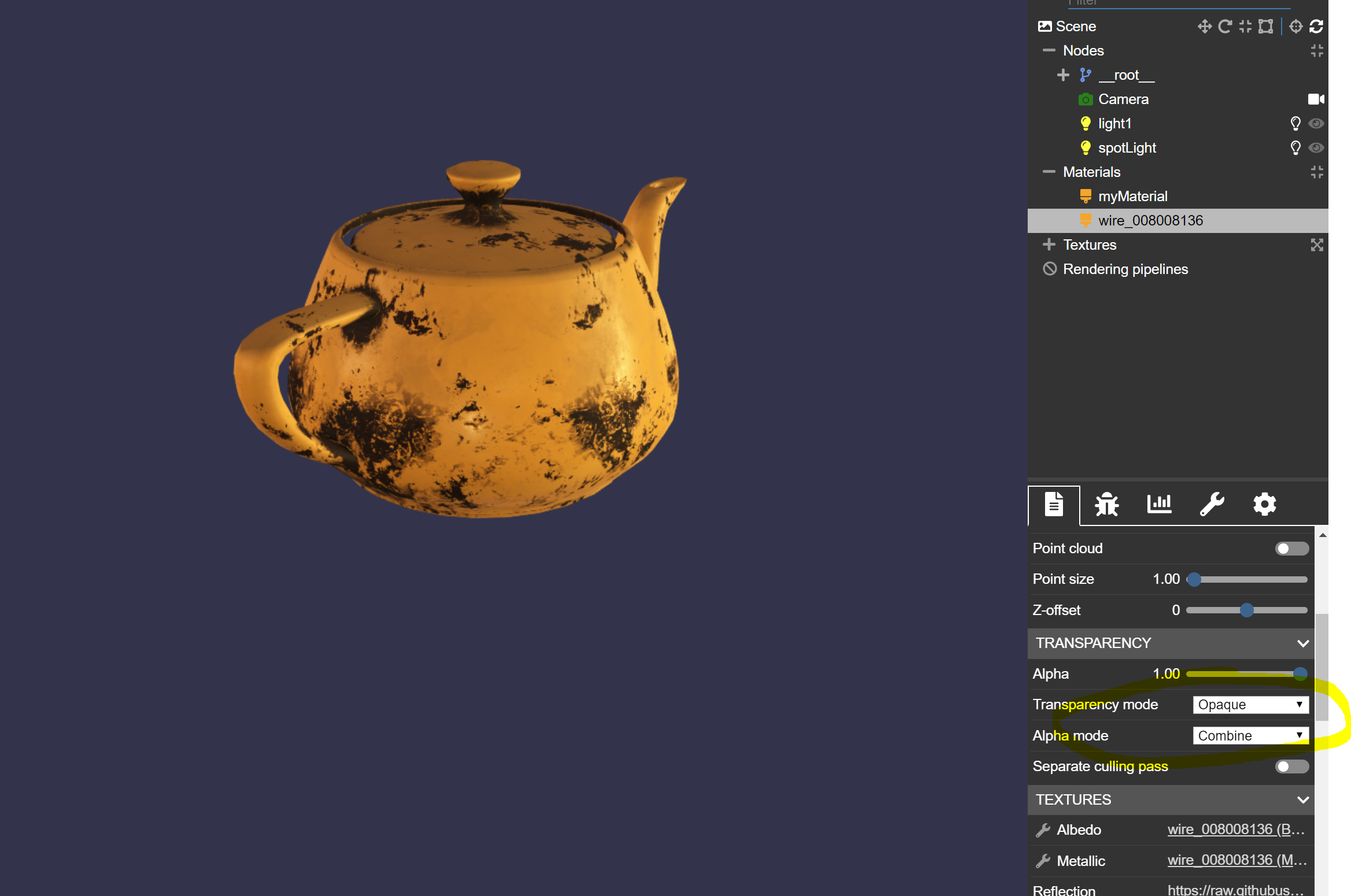Image resolution: width=1351 pixels, height=896 pixels.
Task: Refresh the scene explorer
Action: pos(1316,27)
